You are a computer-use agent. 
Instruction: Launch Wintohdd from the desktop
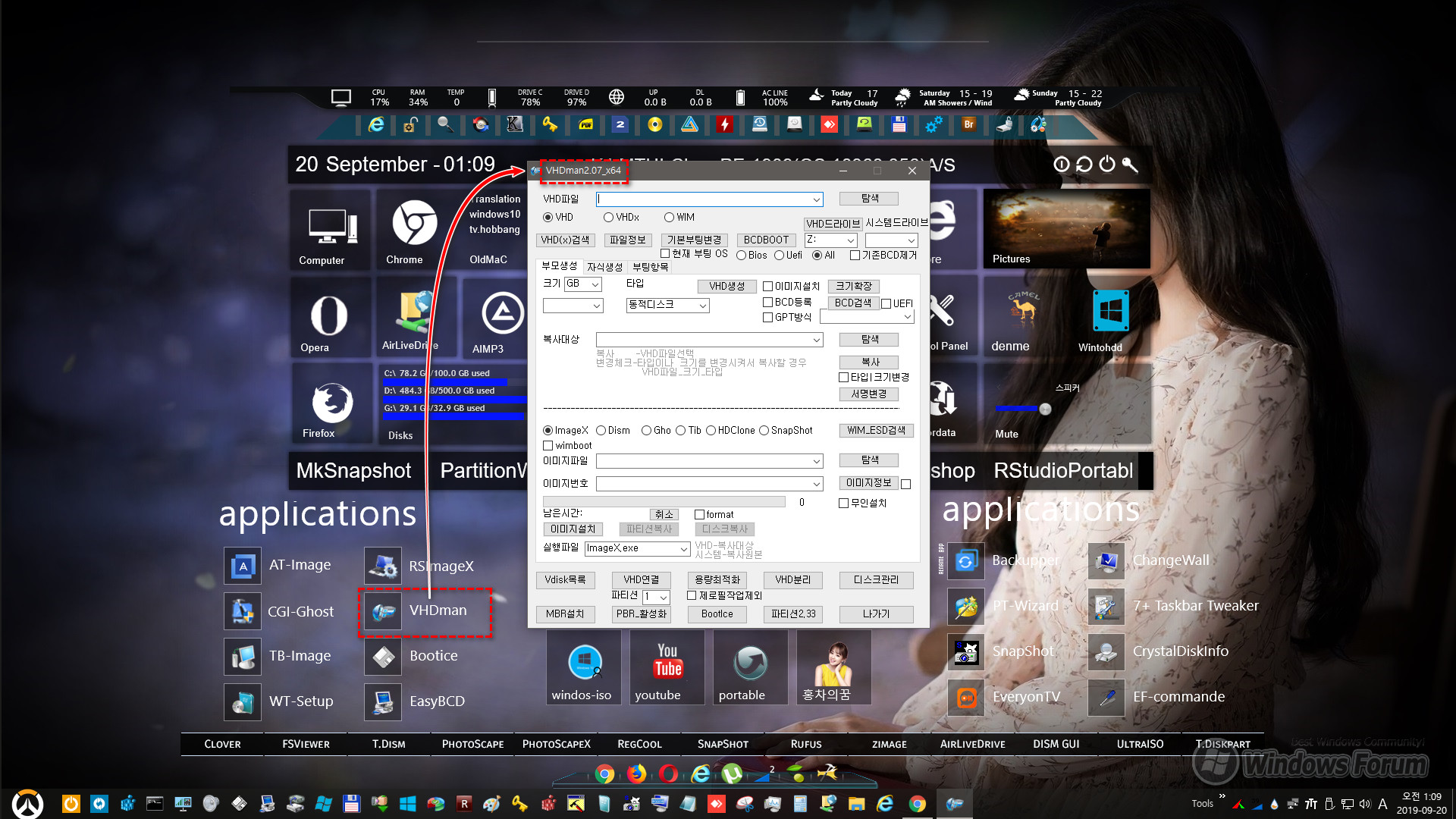pyautogui.click(x=1110, y=318)
